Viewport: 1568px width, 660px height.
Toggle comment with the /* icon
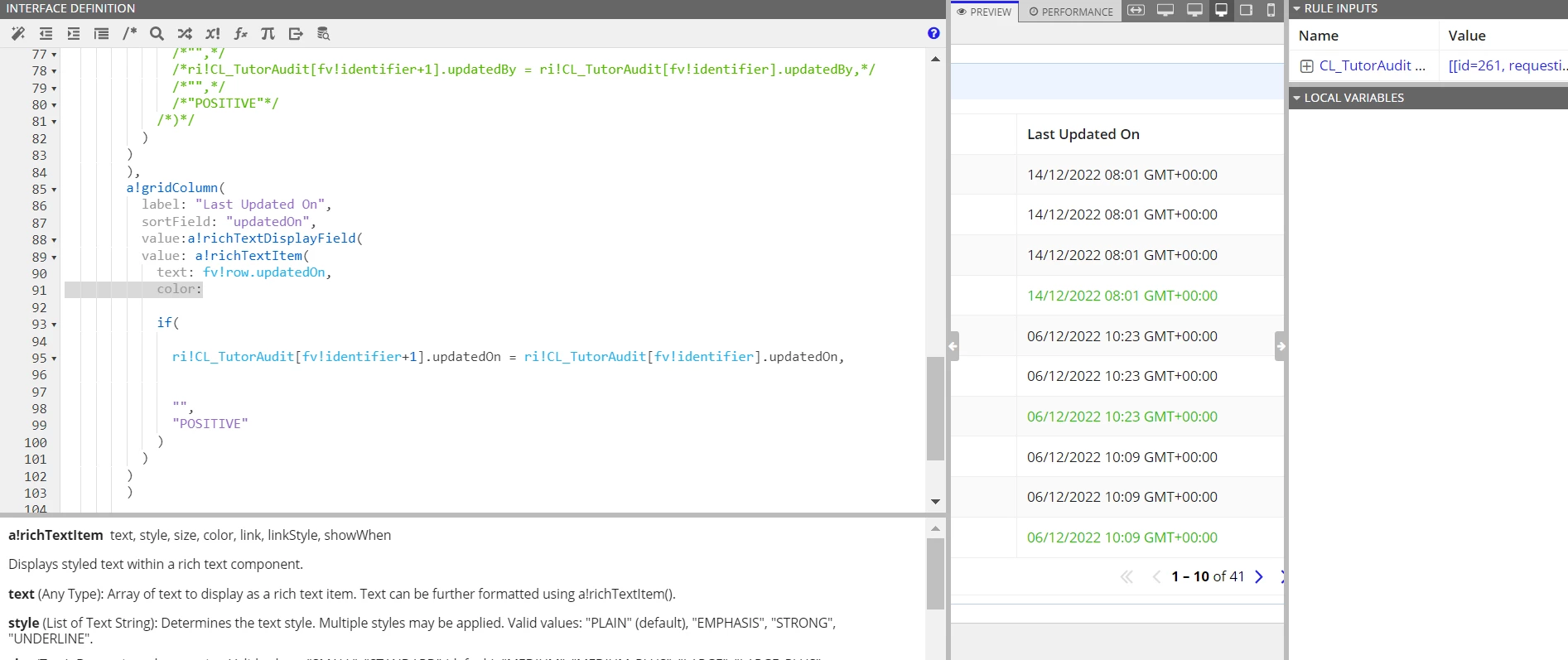129,34
